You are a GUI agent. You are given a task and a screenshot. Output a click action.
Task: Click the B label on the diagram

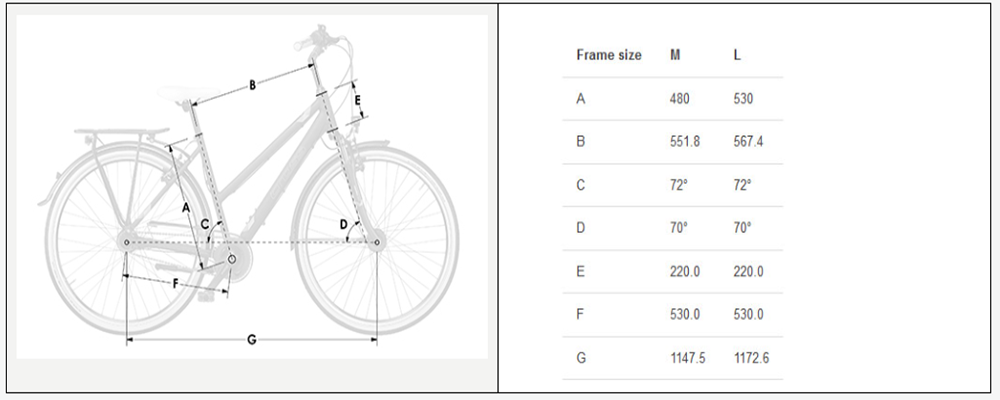click(252, 85)
